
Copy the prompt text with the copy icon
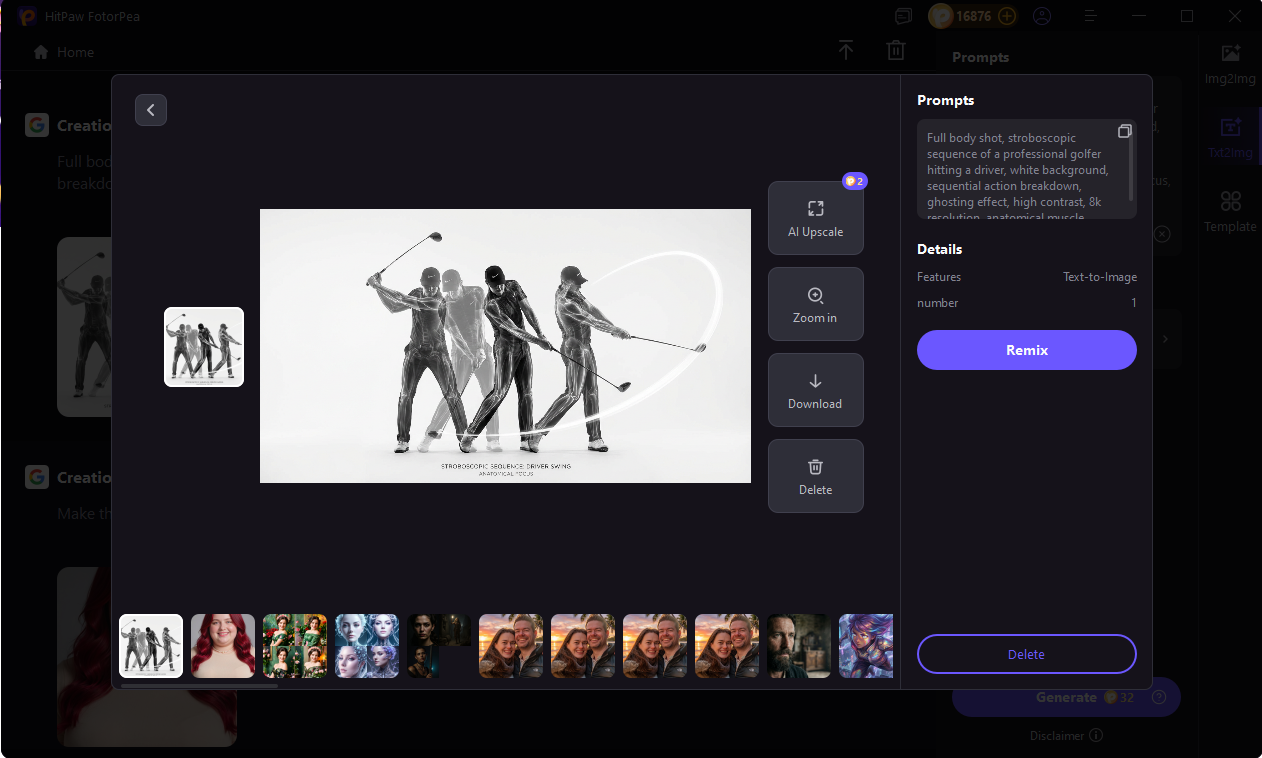1125,131
